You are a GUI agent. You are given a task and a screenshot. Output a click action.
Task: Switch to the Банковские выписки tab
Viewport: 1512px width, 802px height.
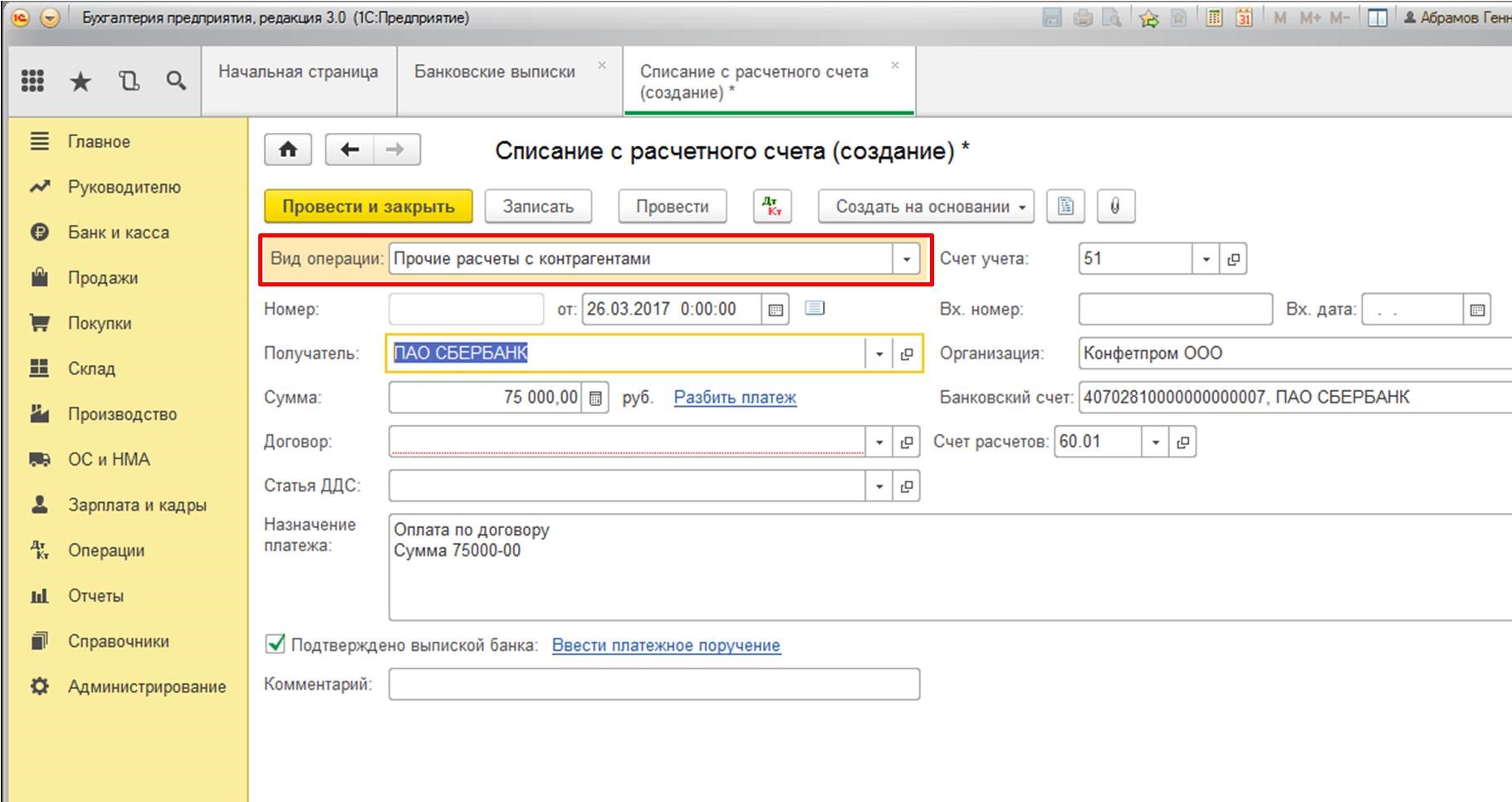tap(494, 72)
